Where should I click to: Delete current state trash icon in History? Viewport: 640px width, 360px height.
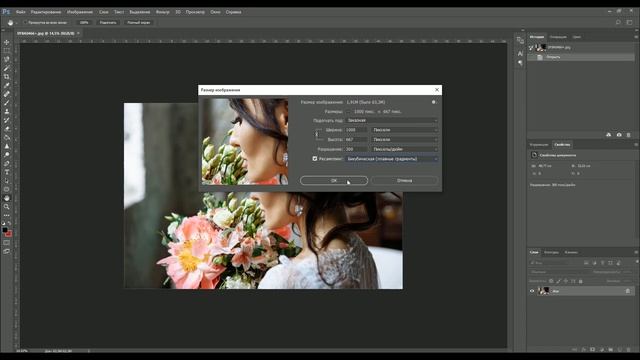(x=629, y=135)
